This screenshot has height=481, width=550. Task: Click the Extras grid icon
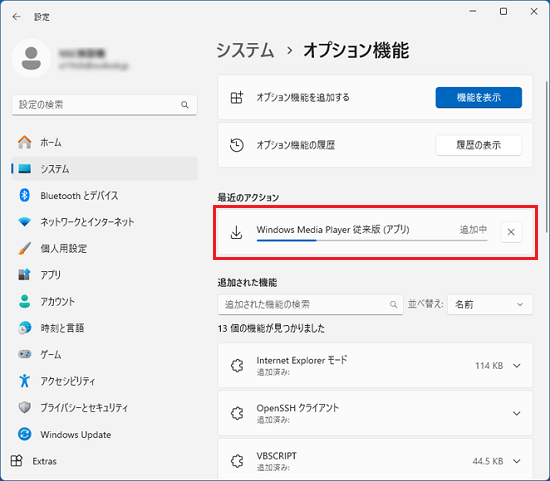click(x=16, y=461)
